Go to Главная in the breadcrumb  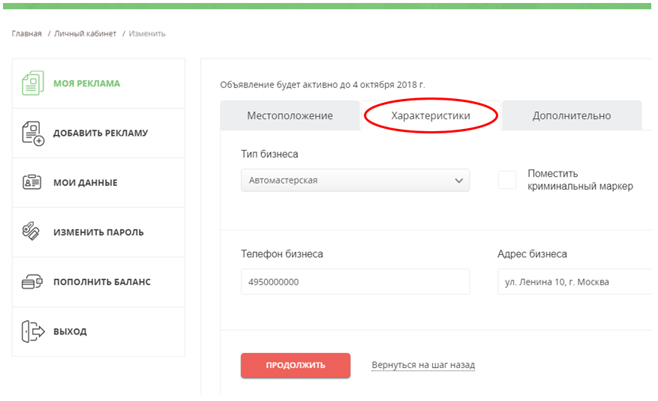pyautogui.click(x=27, y=34)
